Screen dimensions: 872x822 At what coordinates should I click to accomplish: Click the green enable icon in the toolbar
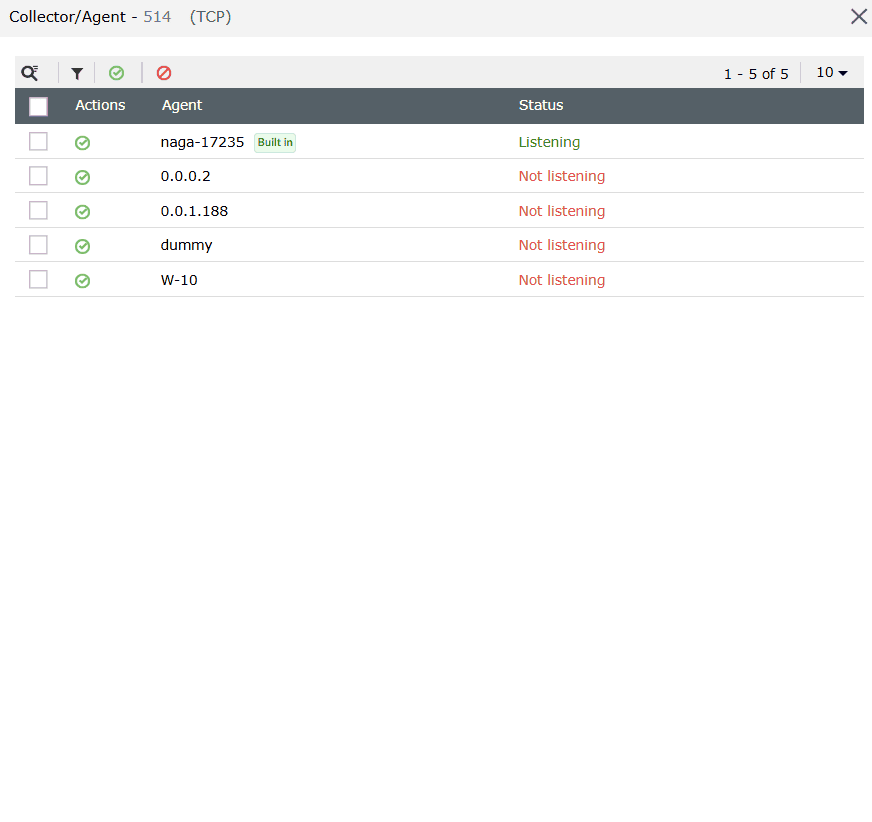pyautogui.click(x=117, y=72)
